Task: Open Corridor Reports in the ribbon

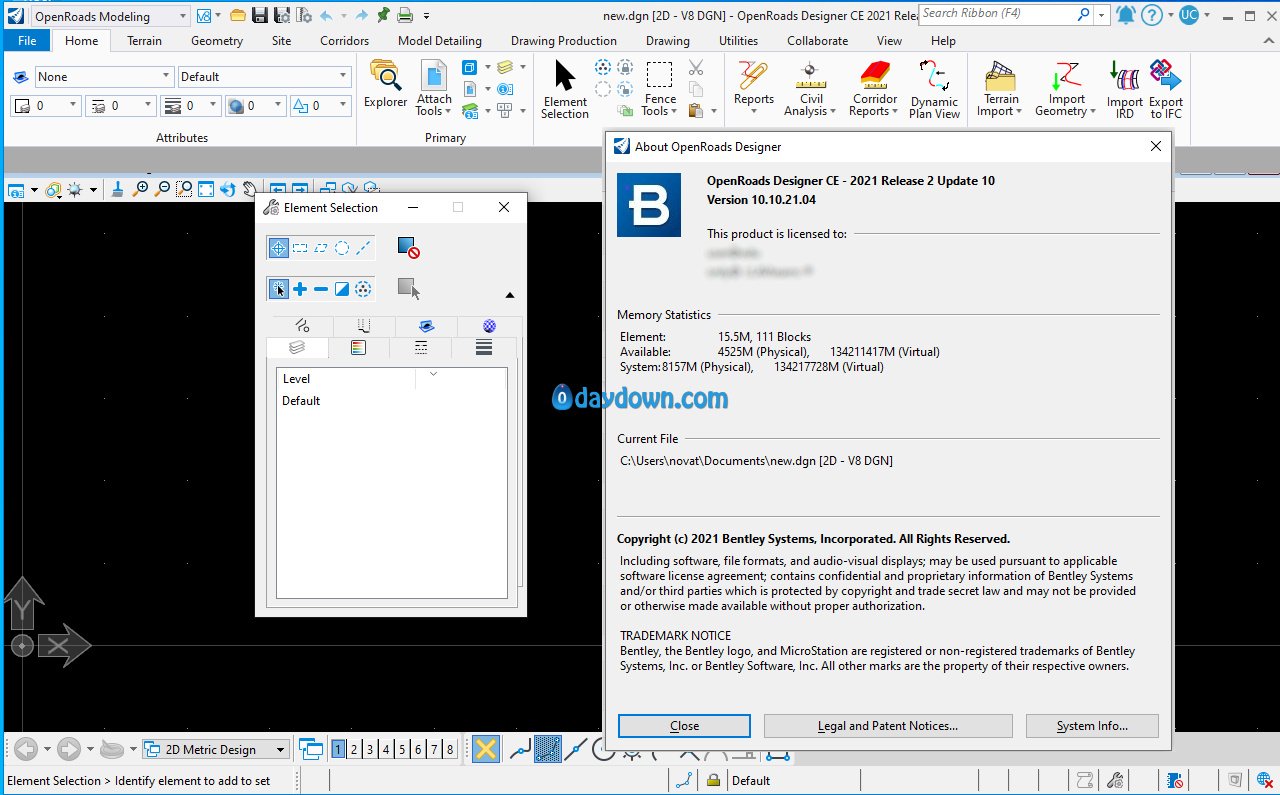Action: tap(875, 89)
